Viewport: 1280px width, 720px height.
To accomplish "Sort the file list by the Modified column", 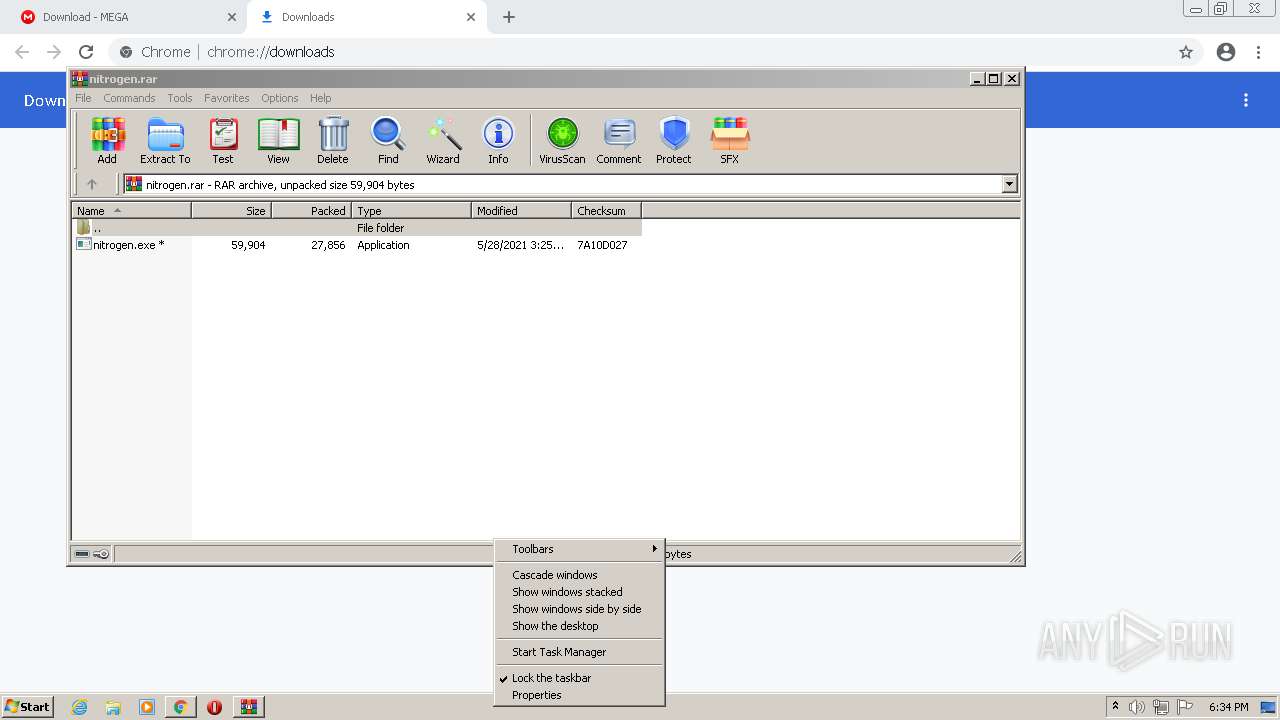I will (x=521, y=211).
